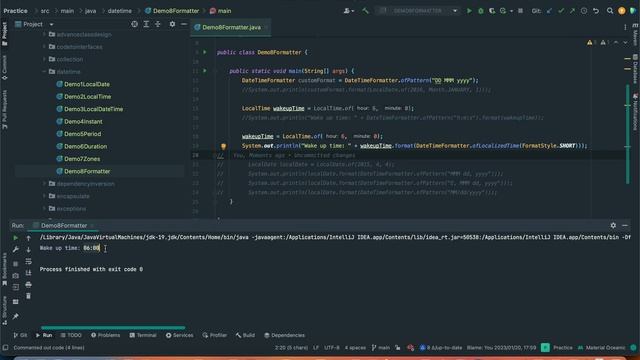Update project via Git blue arrow
This screenshot has width=640, height=360.
(549, 11)
